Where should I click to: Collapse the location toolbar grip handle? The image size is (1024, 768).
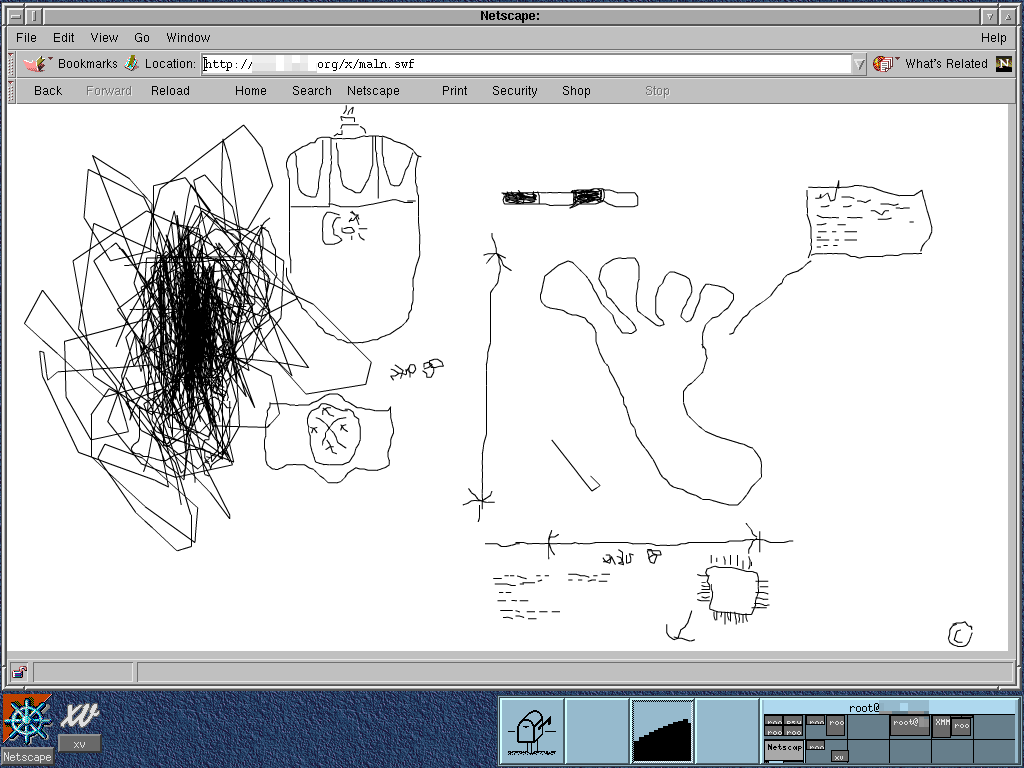pyautogui.click(x=11, y=64)
